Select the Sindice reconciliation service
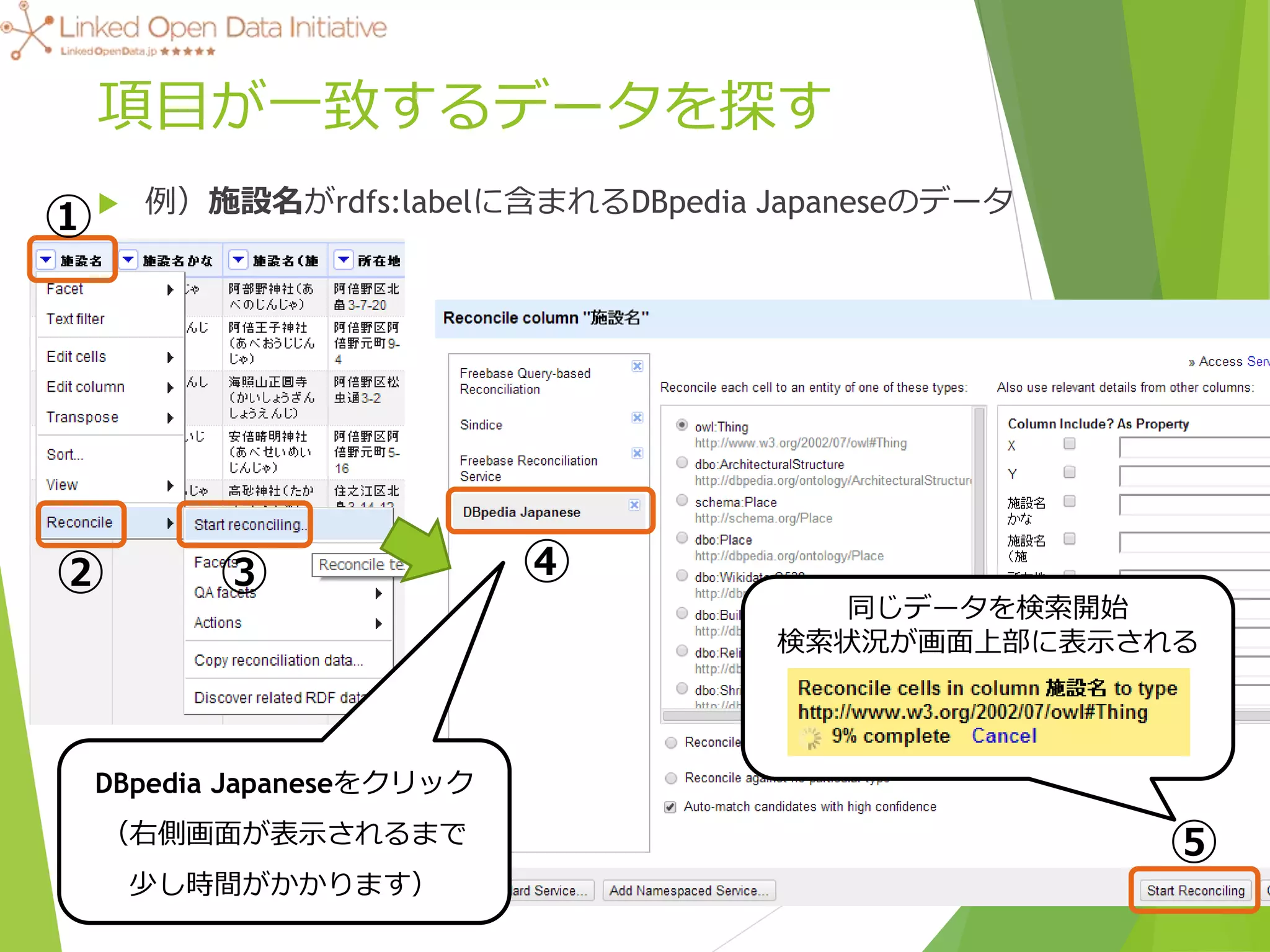Viewport: 1270px width, 952px height. (x=481, y=425)
